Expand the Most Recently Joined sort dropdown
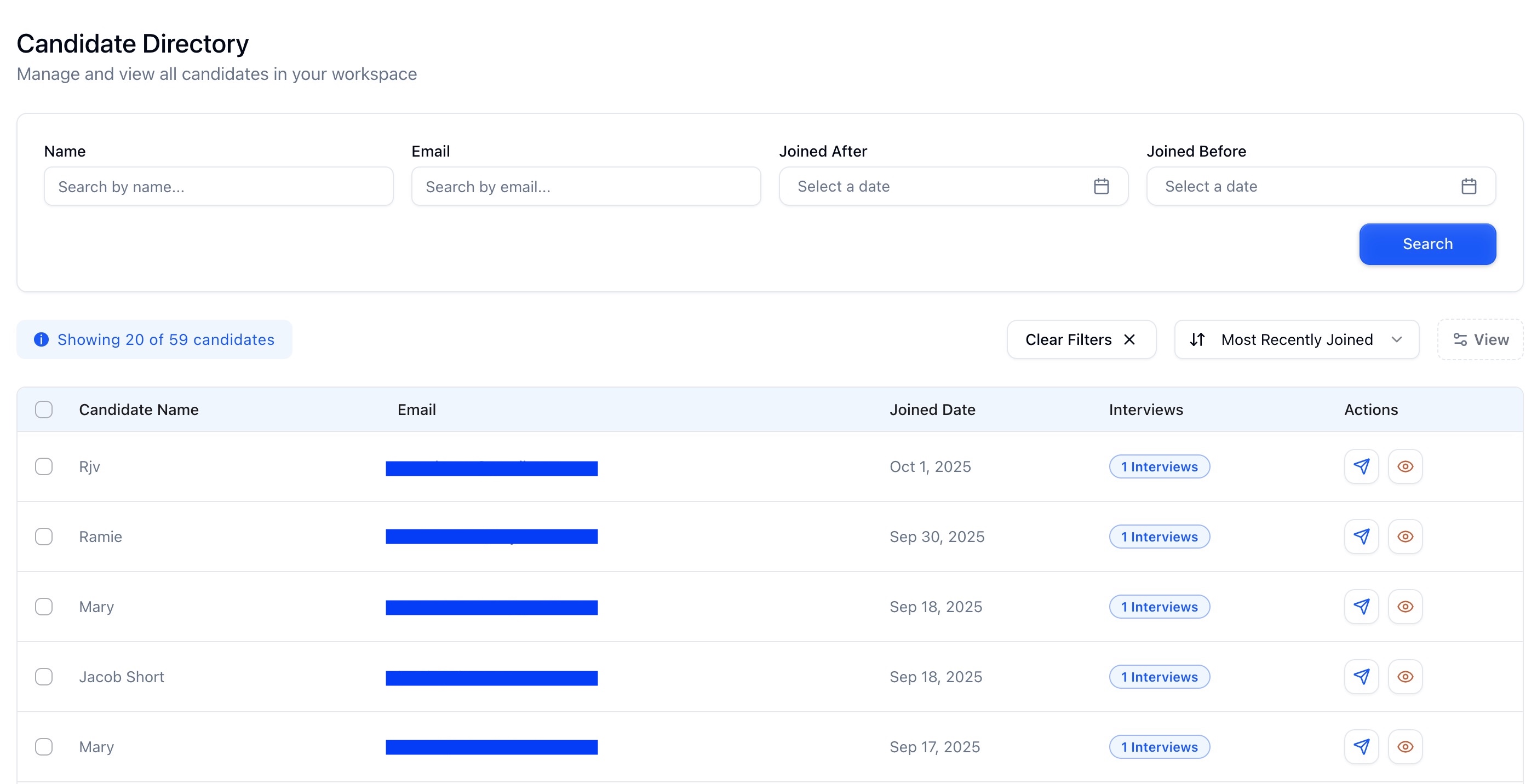This screenshot has height=784, width=1537. pos(1296,339)
